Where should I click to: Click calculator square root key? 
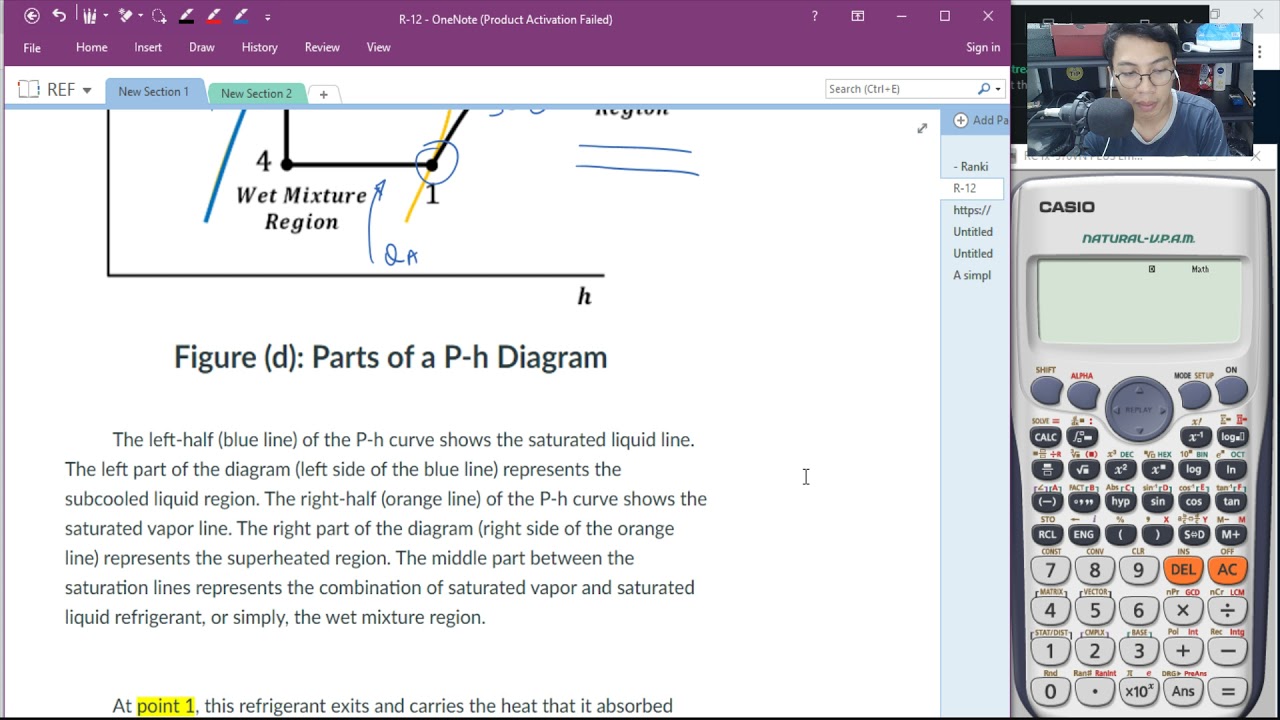pos(1083,470)
